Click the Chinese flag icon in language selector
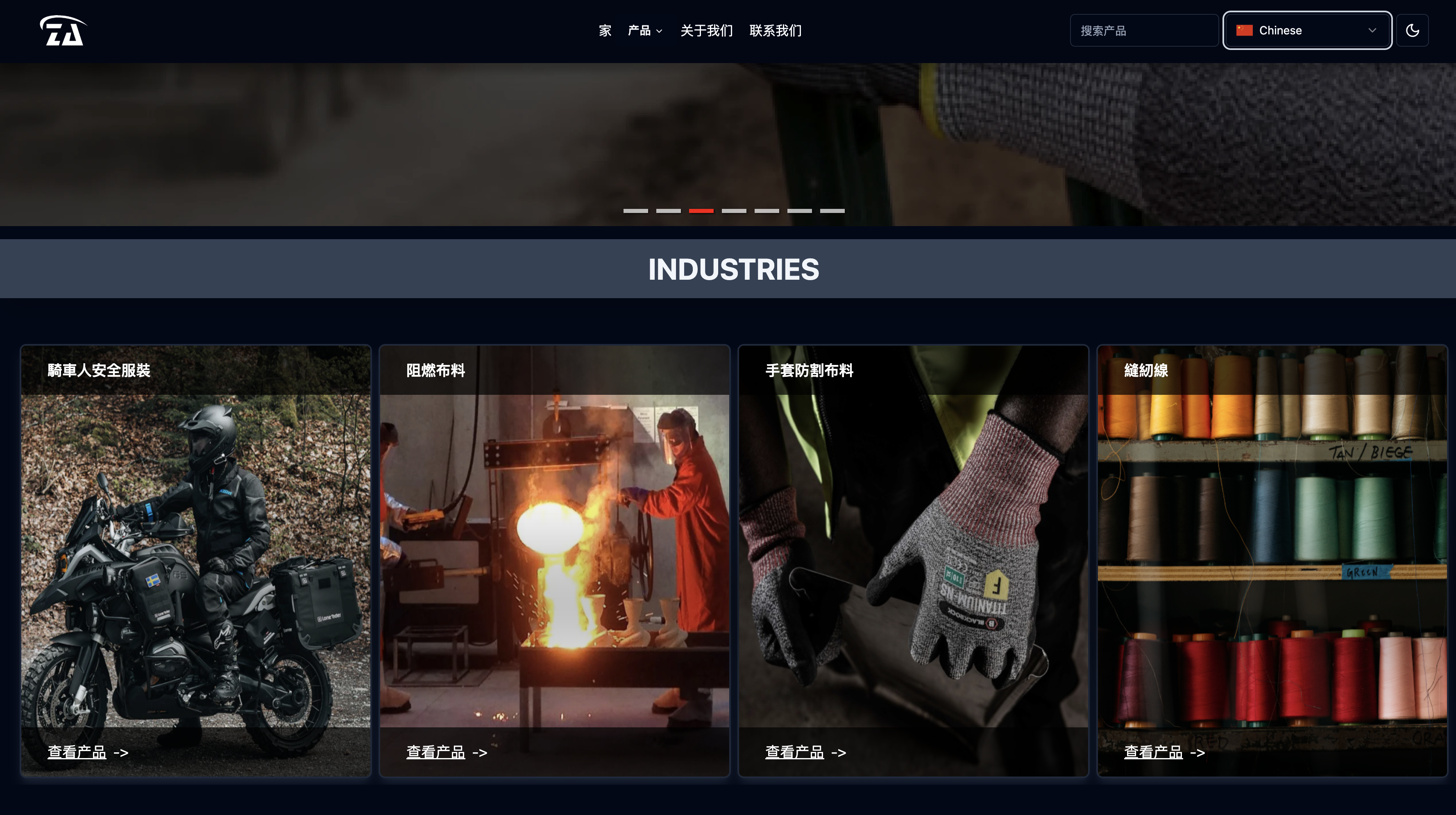Viewport: 1456px width, 815px height. [x=1244, y=30]
